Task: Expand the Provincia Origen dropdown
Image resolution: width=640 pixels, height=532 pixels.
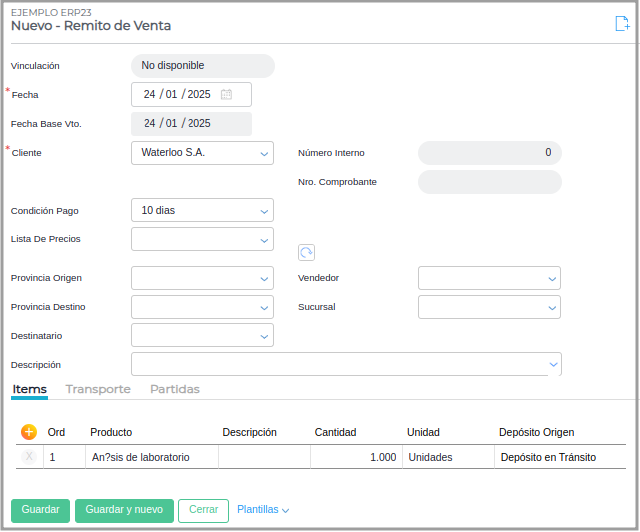Action: pos(264,279)
